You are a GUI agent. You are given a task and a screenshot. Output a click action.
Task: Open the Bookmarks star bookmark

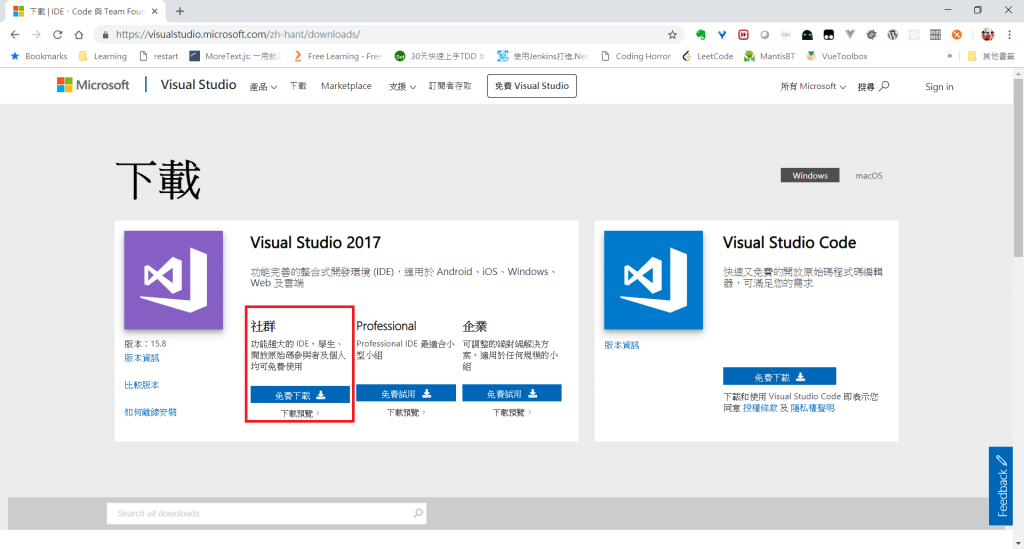point(39,56)
